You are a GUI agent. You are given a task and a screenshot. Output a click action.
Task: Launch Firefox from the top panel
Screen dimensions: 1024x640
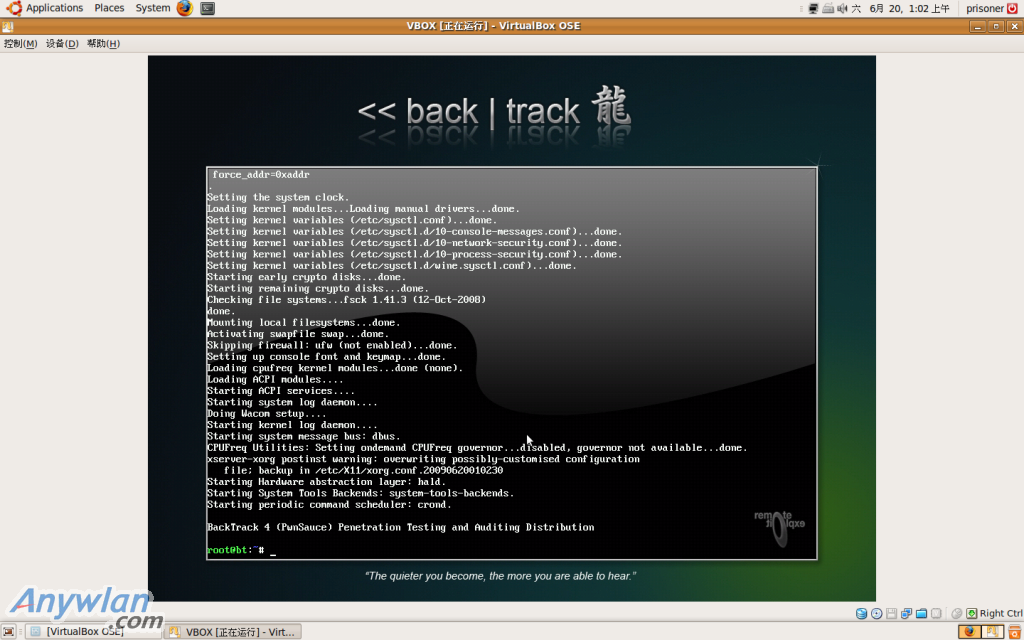(x=185, y=8)
